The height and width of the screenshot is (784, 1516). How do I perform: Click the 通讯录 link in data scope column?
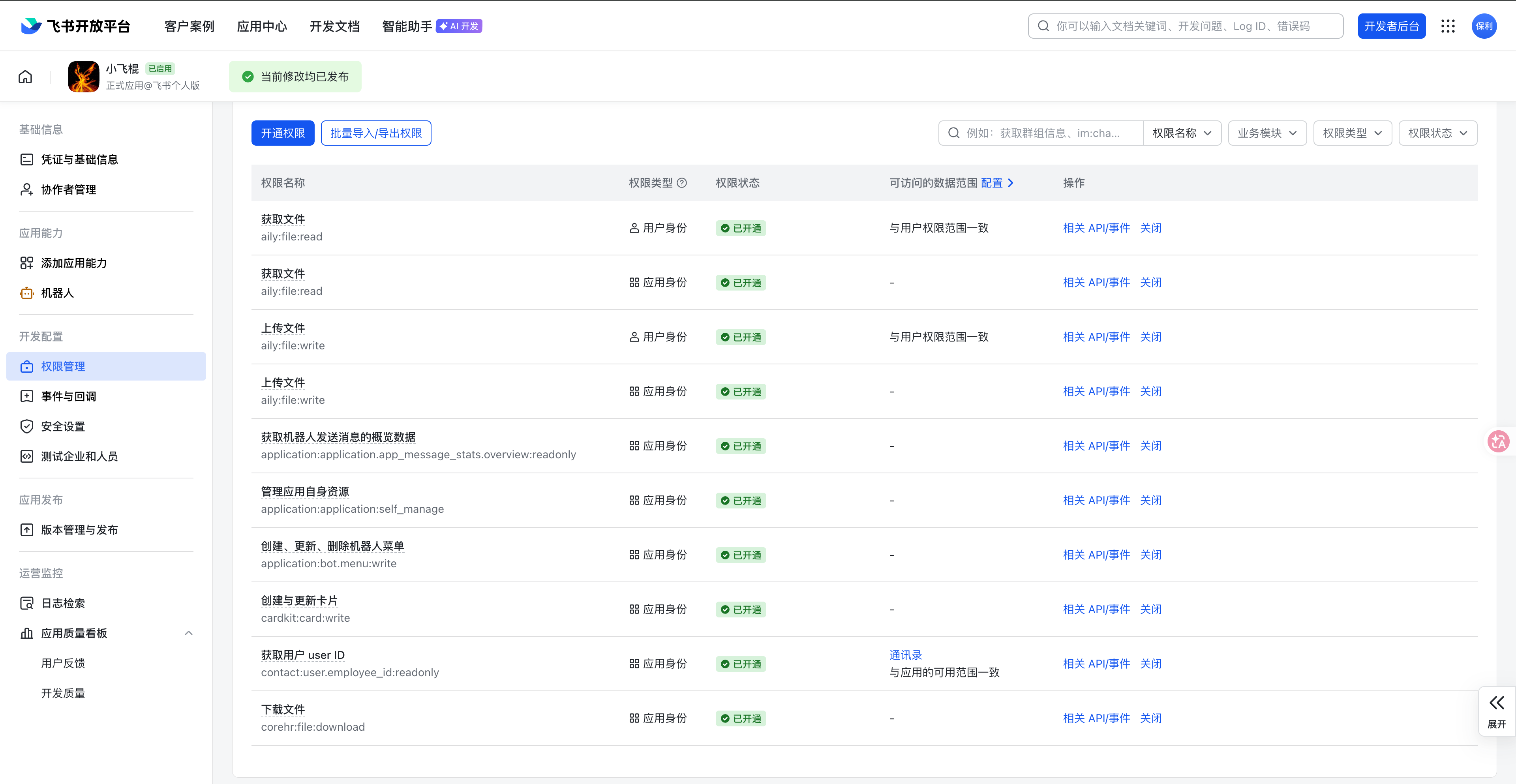pyautogui.click(x=905, y=655)
